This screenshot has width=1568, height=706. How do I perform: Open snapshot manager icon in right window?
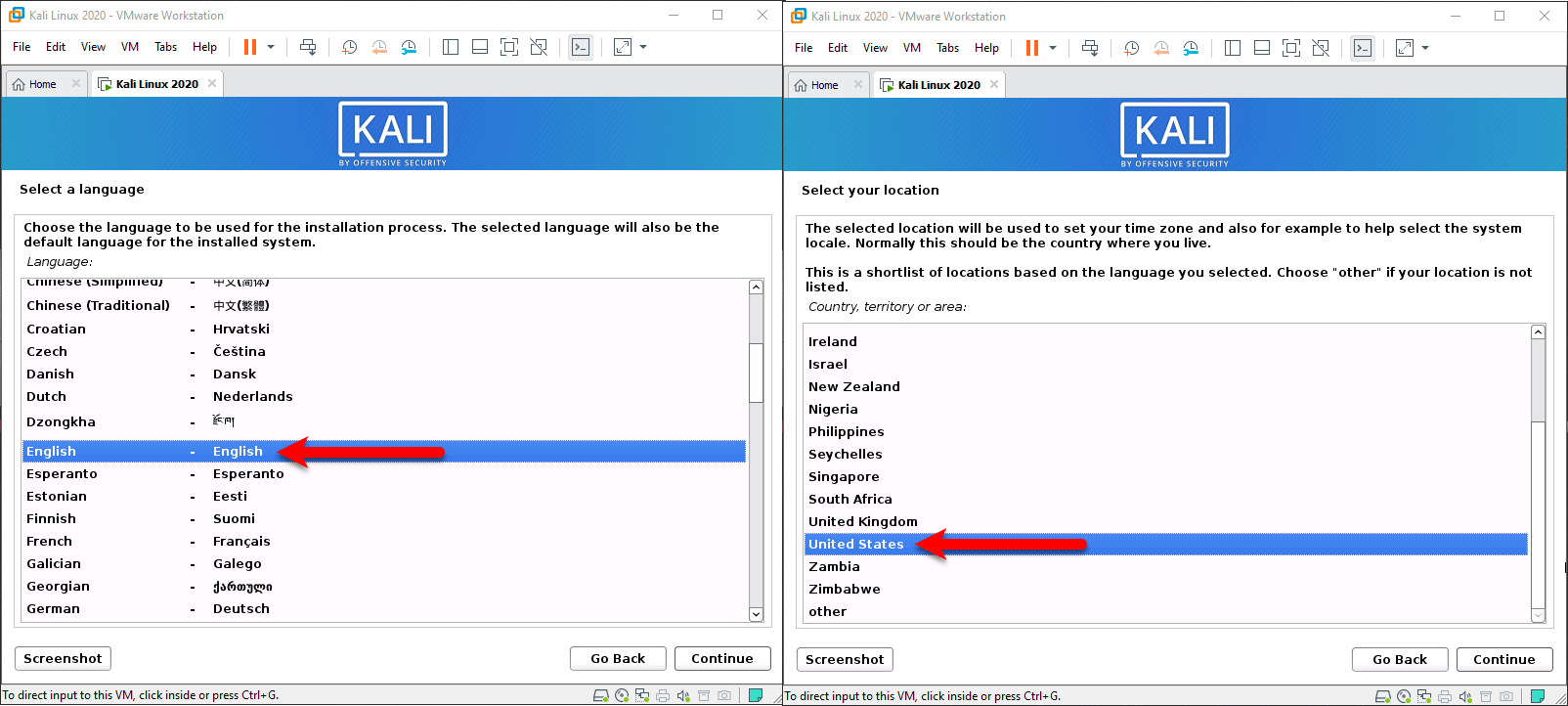1191,48
